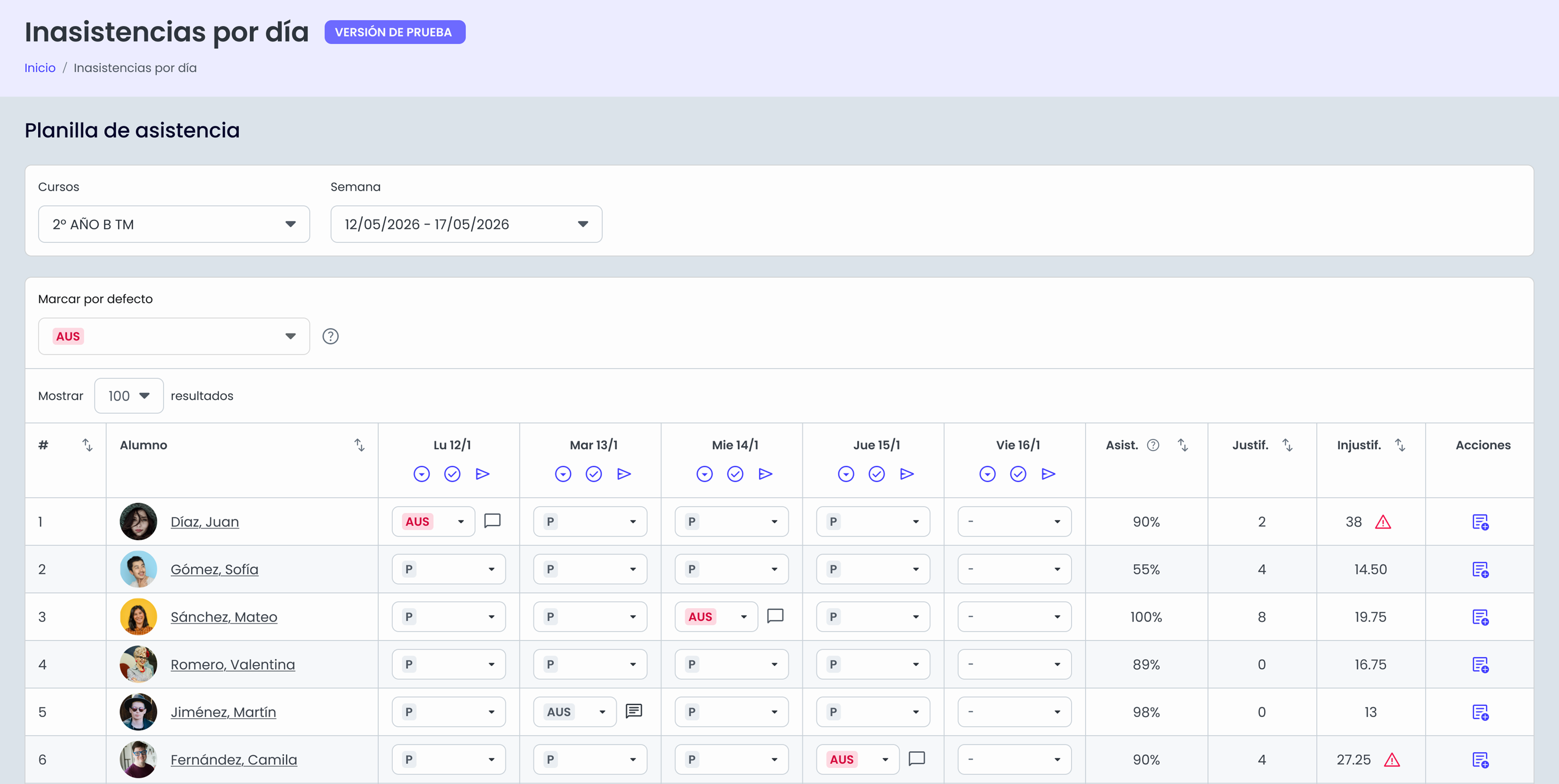Open filled note icon for Jiménez, Martín
The image size is (1559, 784).
pos(634,711)
